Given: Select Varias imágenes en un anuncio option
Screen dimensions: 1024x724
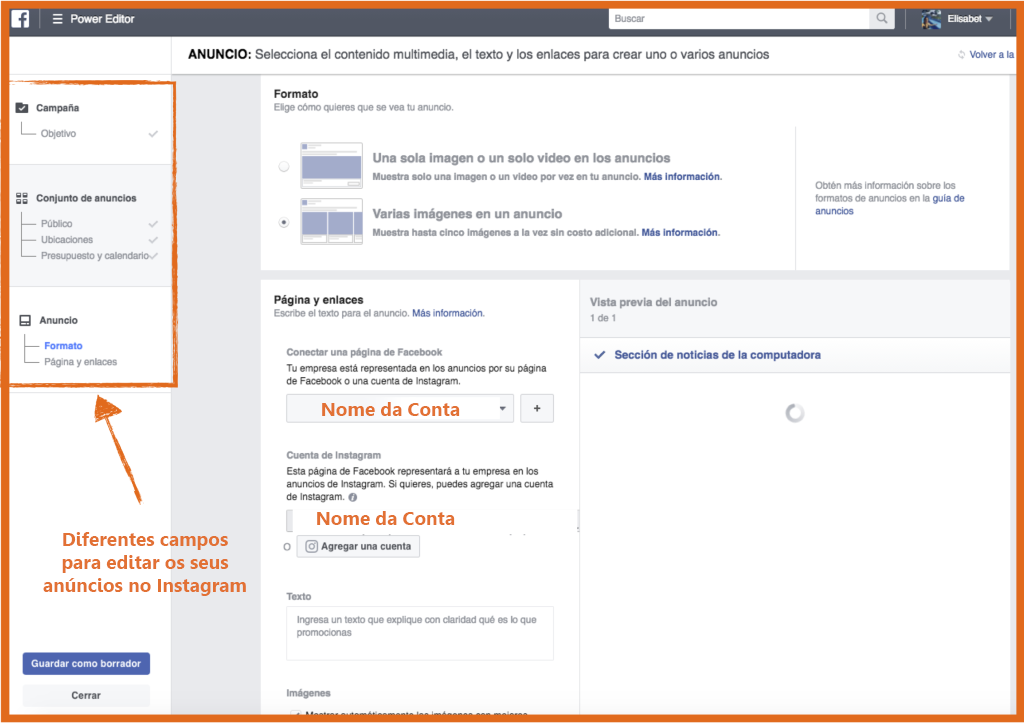Looking at the screenshot, I should [x=285, y=222].
